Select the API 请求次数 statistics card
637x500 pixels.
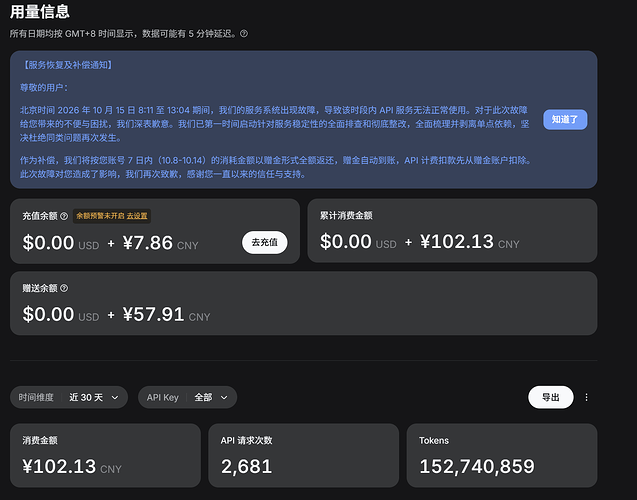[x=303, y=455]
